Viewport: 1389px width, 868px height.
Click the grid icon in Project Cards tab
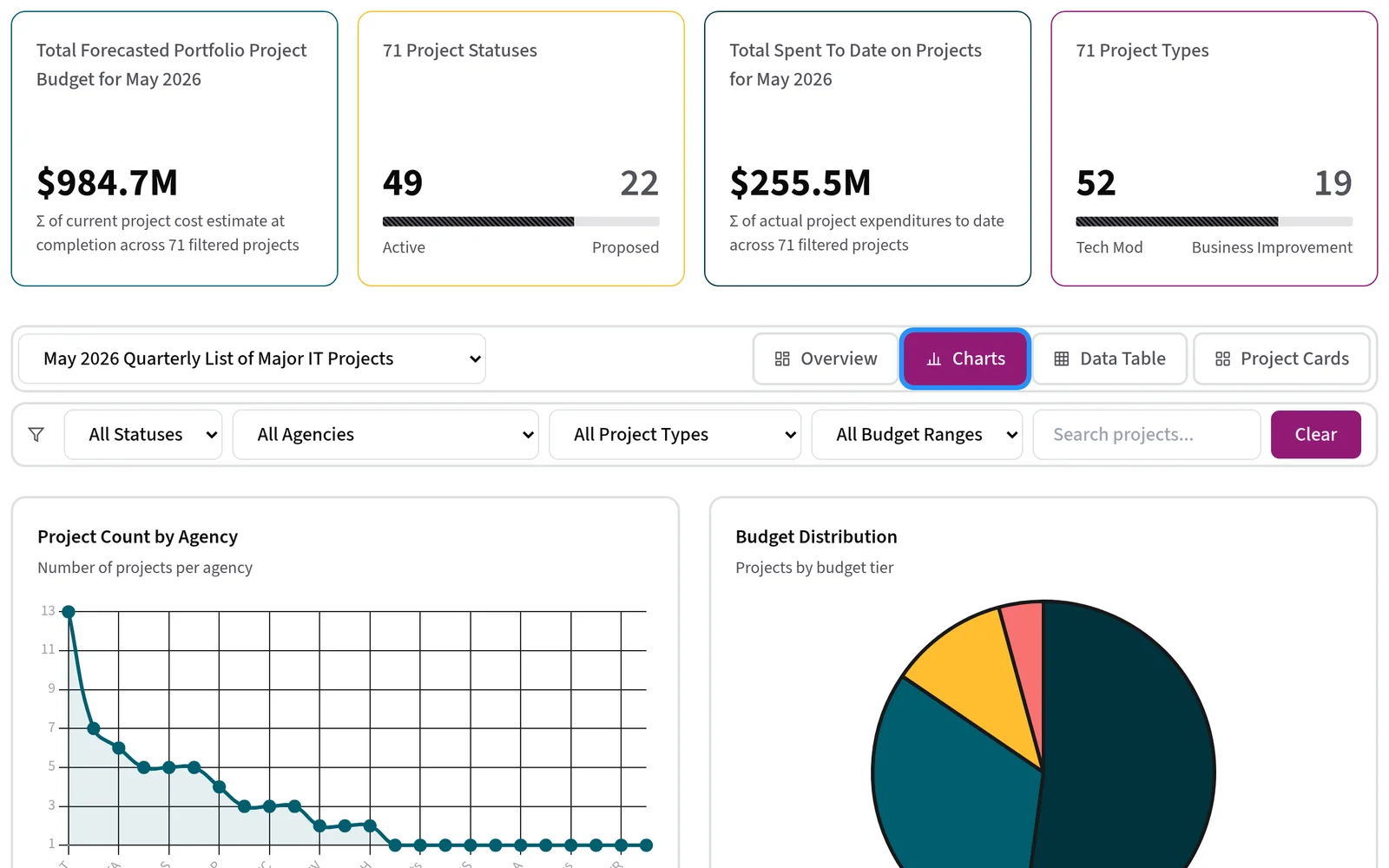tap(1222, 359)
